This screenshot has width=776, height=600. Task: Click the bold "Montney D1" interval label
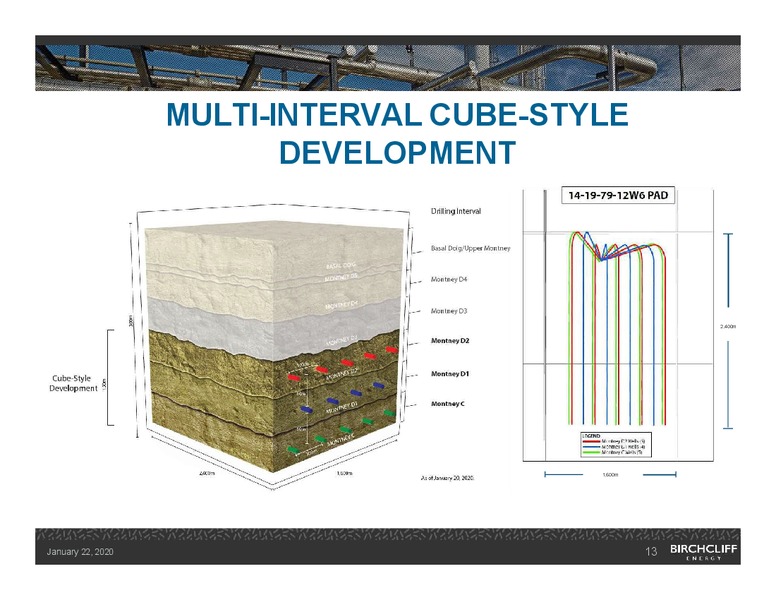(450, 374)
